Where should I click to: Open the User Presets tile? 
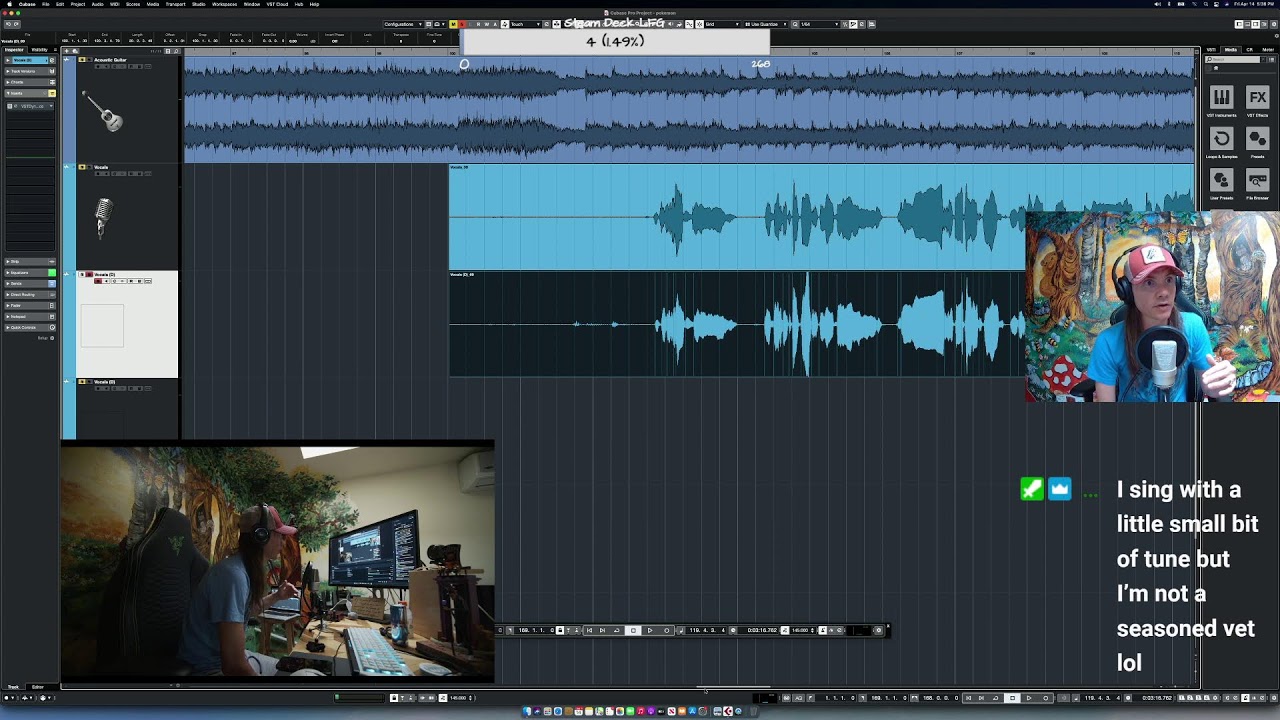click(x=1221, y=180)
